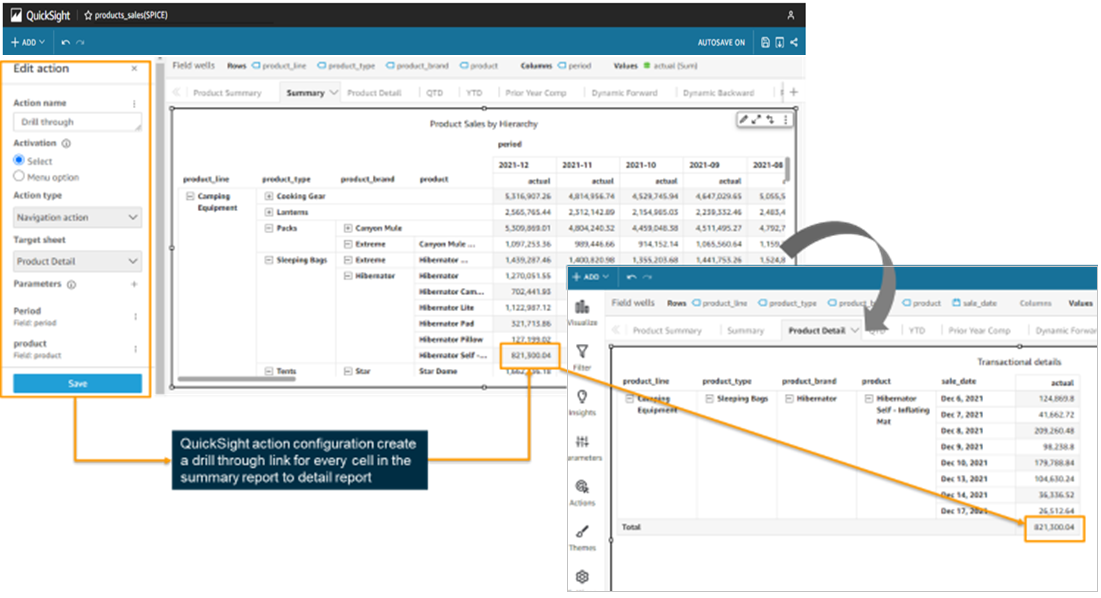Open the visual's three-dot menu
This screenshot has height=598, width=1101.
(785, 119)
